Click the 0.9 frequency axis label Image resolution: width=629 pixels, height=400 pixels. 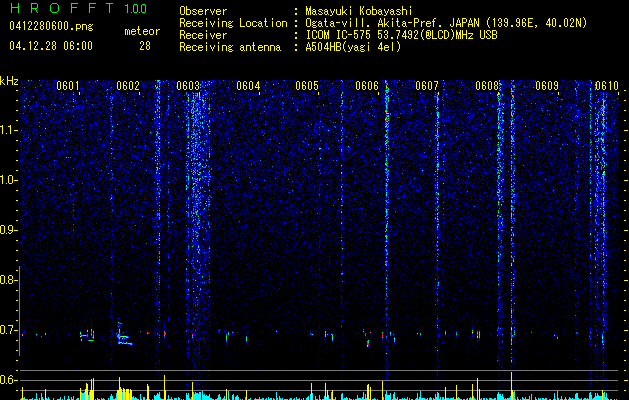[7, 230]
